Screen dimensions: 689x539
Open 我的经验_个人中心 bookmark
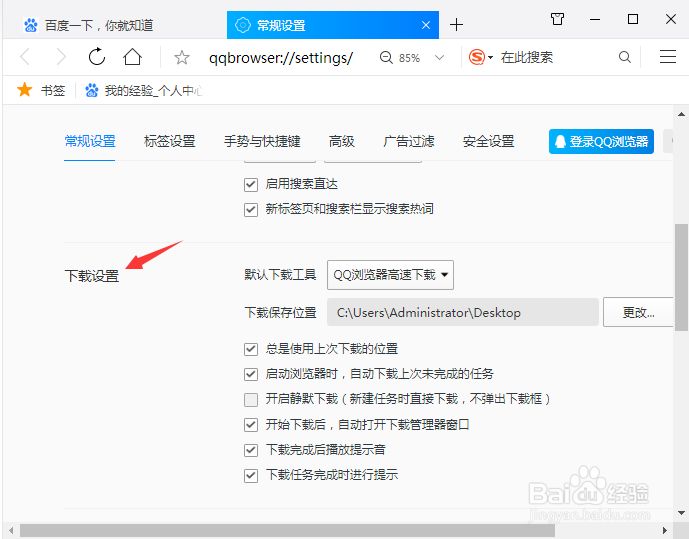point(143,90)
